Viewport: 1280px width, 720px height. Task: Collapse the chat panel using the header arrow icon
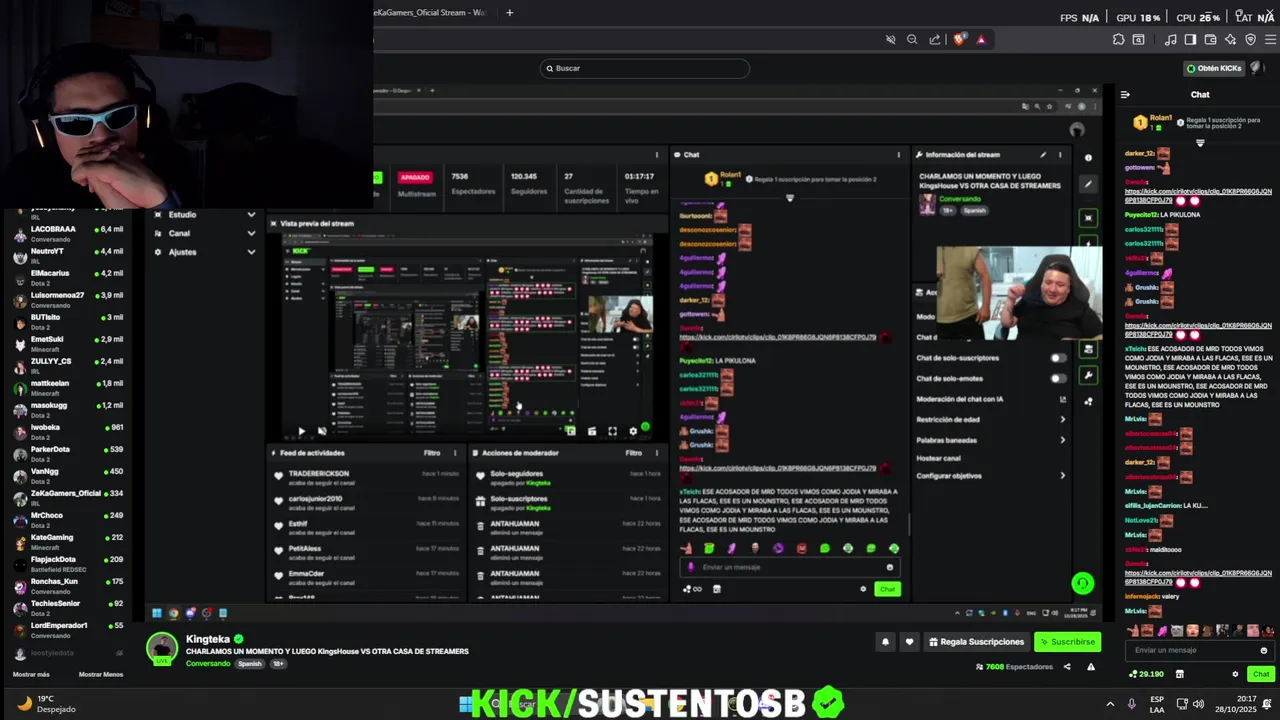pos(1125,95)
